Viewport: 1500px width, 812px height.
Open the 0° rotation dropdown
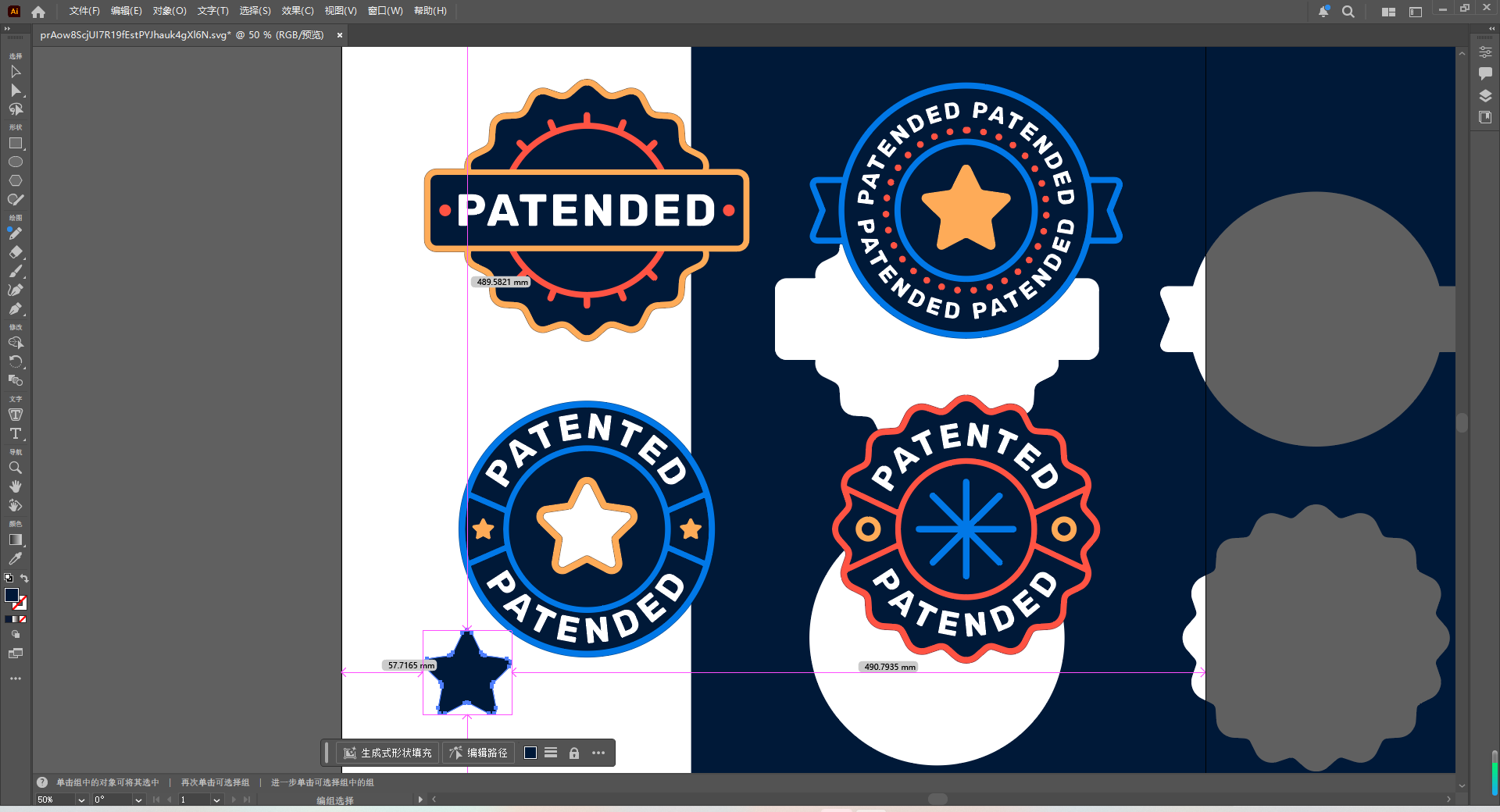(137, 800)
